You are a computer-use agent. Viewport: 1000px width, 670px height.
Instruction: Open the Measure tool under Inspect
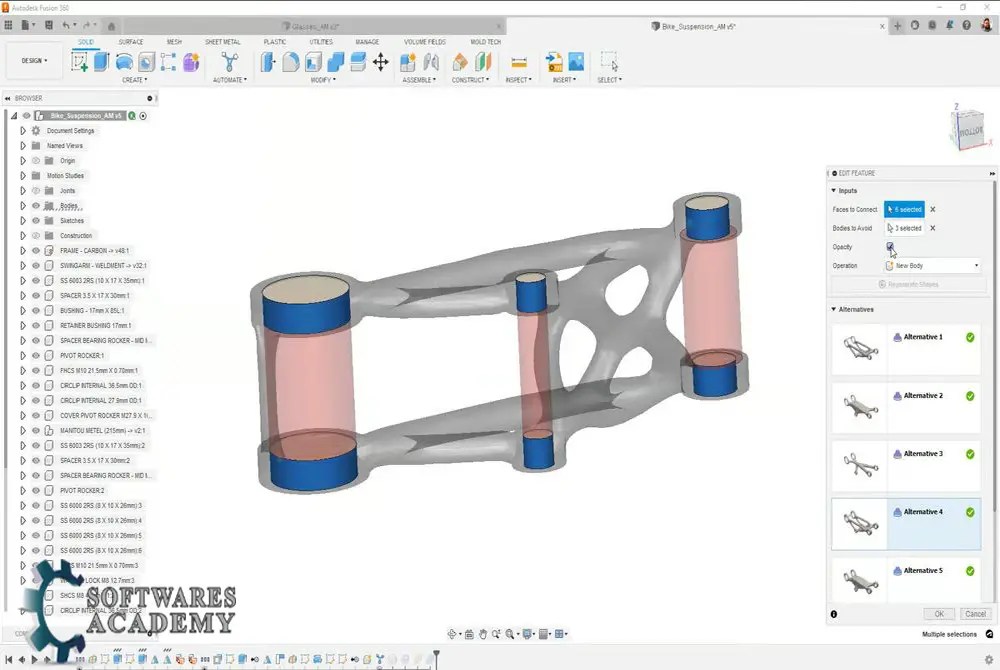pyautogui.click(x=519, y=61)
